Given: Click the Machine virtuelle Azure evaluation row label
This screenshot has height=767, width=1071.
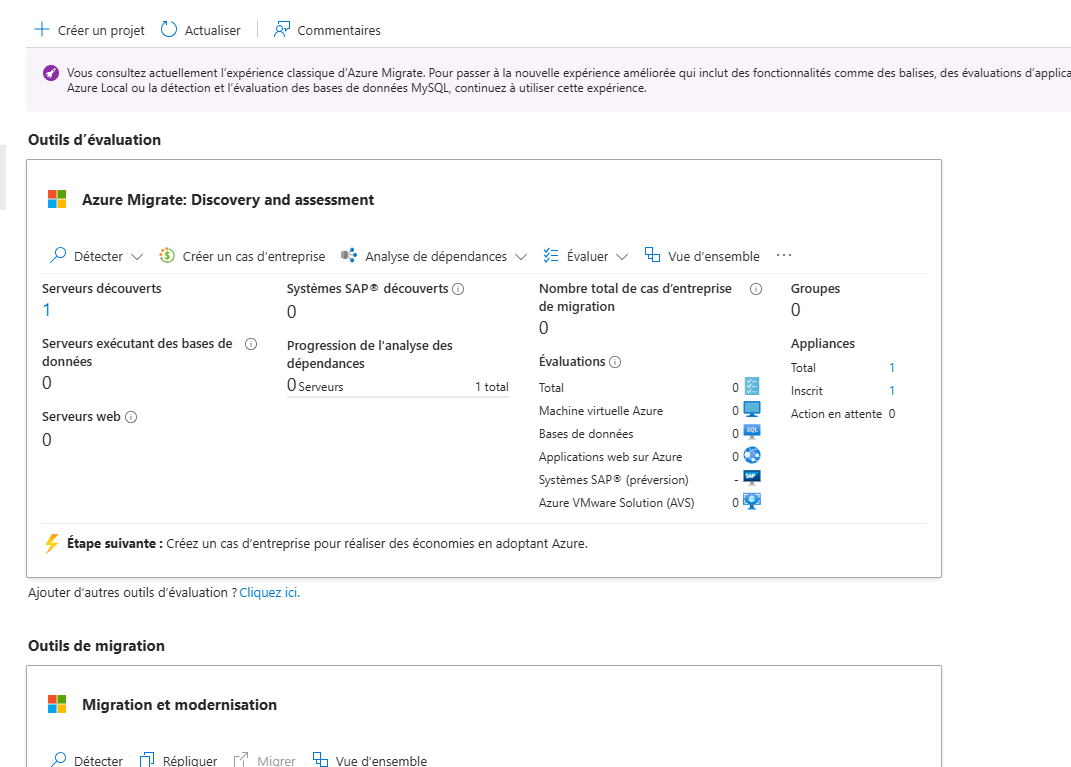Looking at the screenshot, I should pos(601,410).
